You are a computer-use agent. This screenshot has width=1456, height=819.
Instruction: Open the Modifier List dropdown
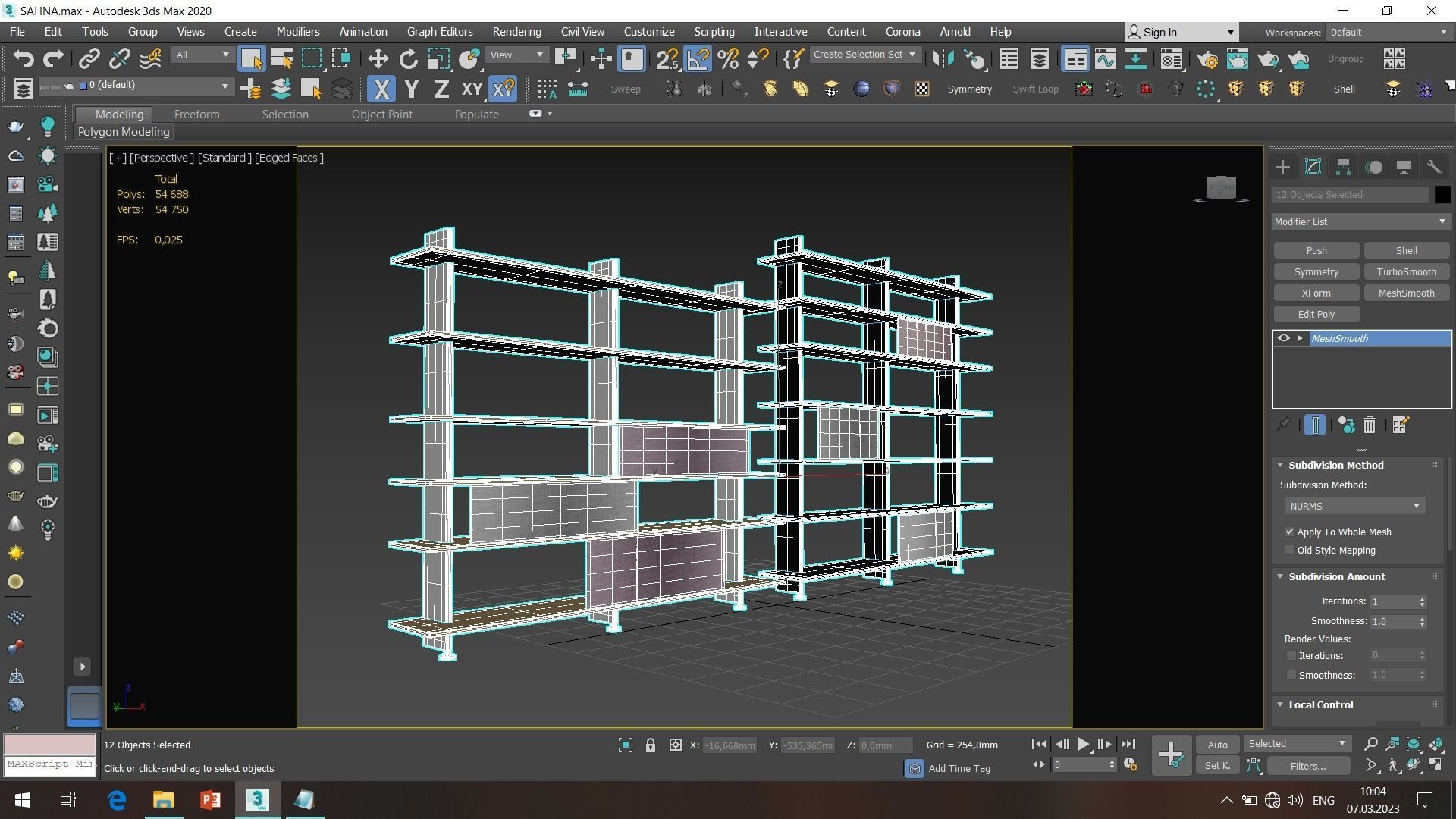(x=1442, y=221)
